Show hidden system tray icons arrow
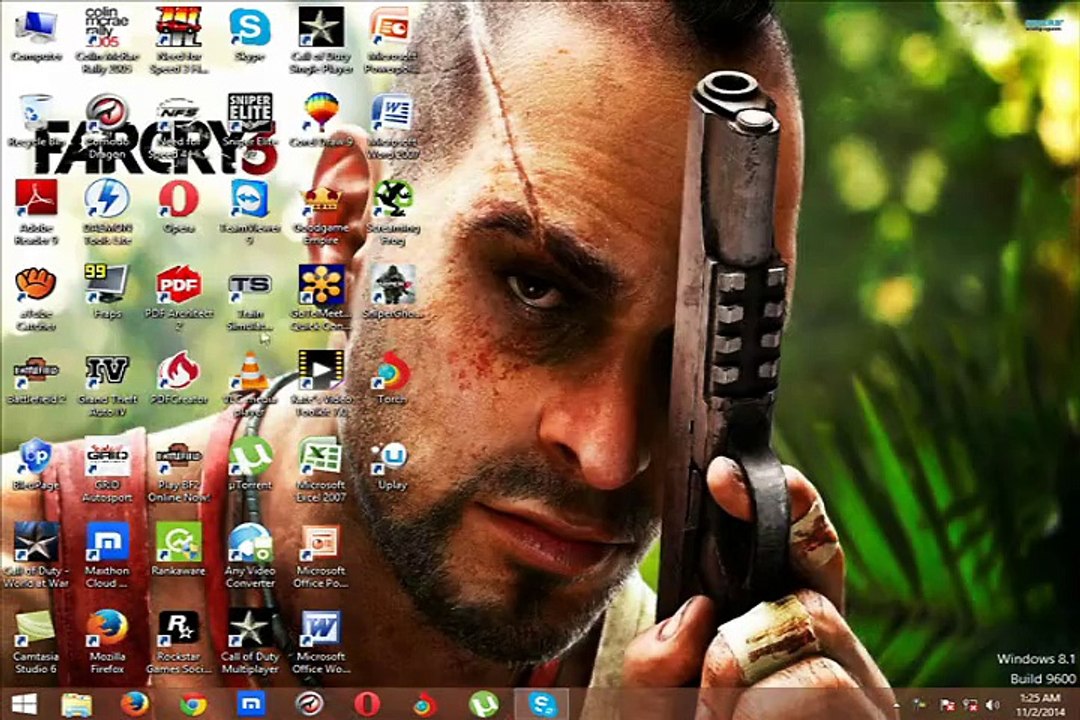The width and height of the screenshot is (1080, 720). tap(897, 705)
